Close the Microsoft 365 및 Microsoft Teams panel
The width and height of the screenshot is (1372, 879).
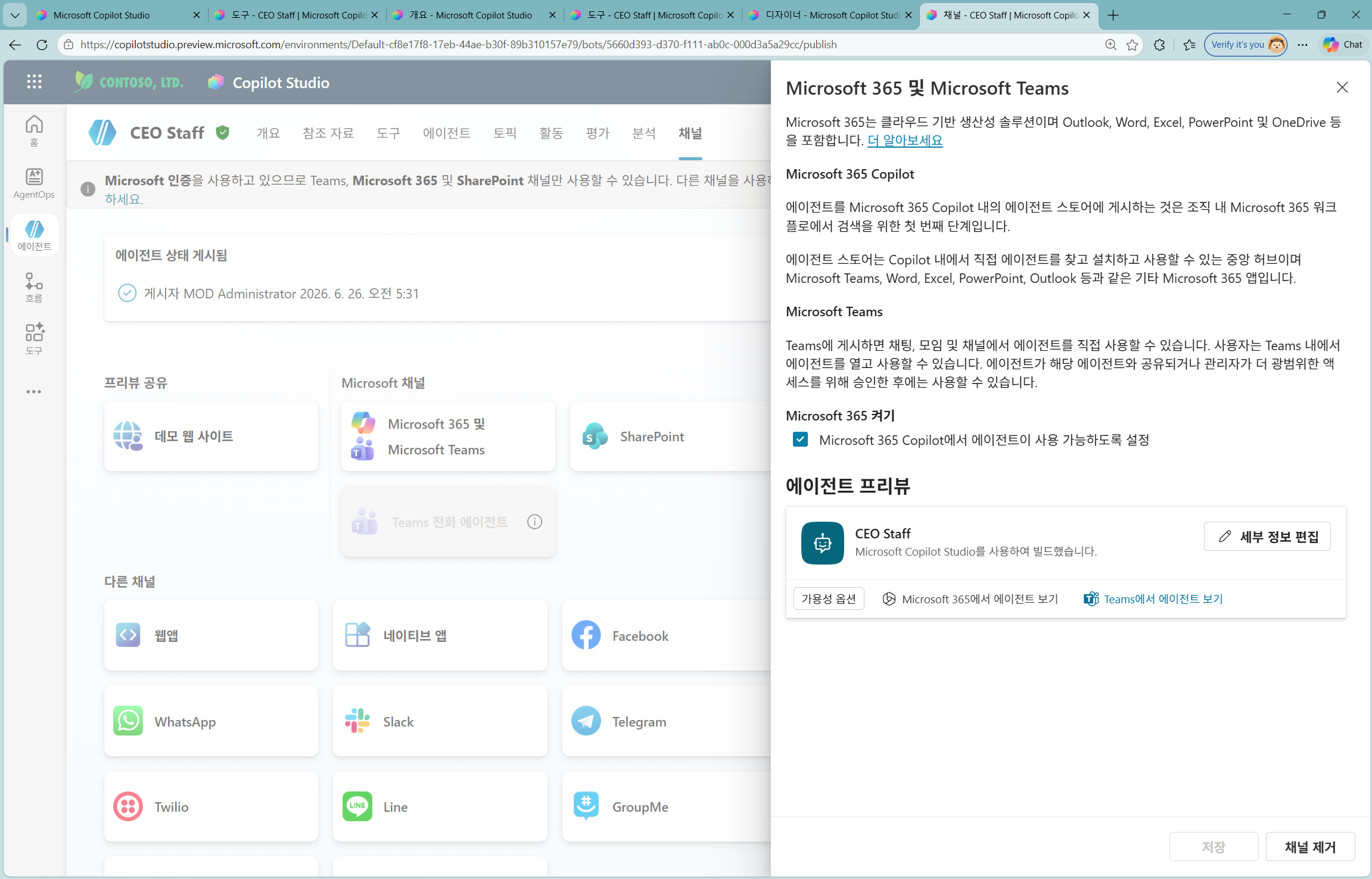tap(1342, 88)
